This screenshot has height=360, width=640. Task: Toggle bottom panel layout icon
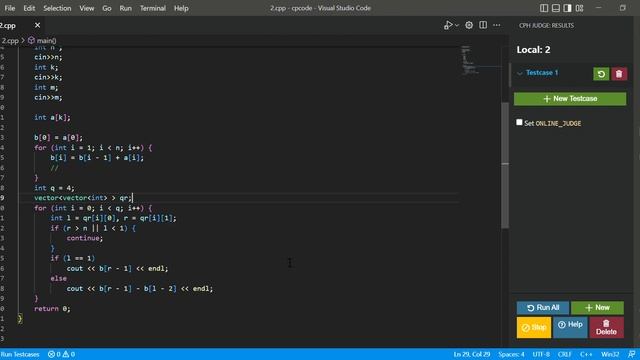coord(556,8)
